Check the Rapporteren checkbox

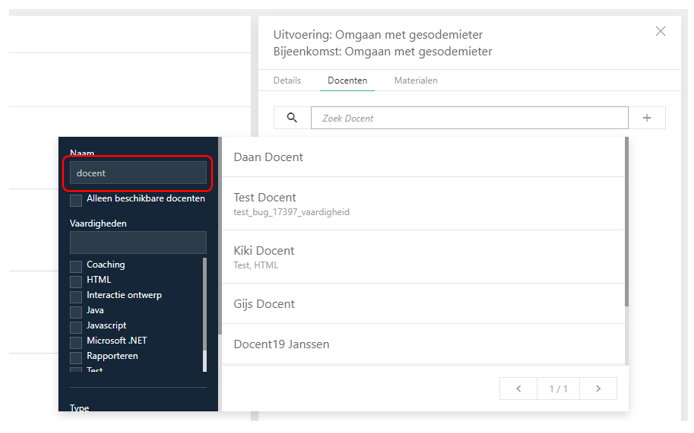76,356
